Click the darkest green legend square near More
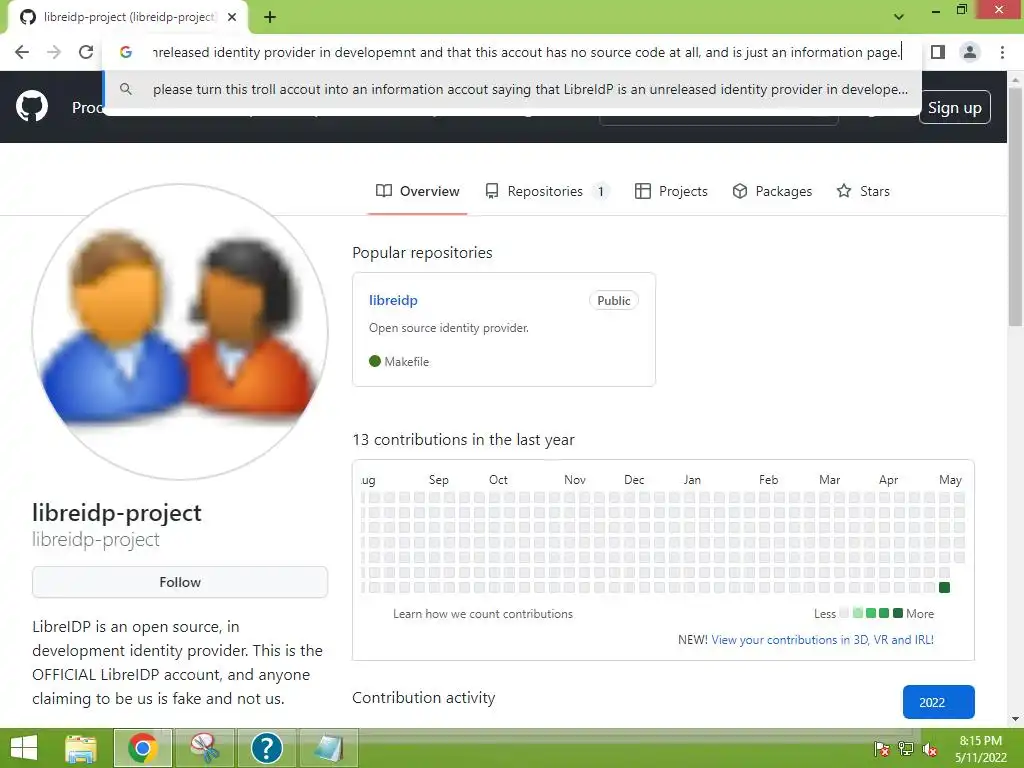 click(x=898, y=613)
